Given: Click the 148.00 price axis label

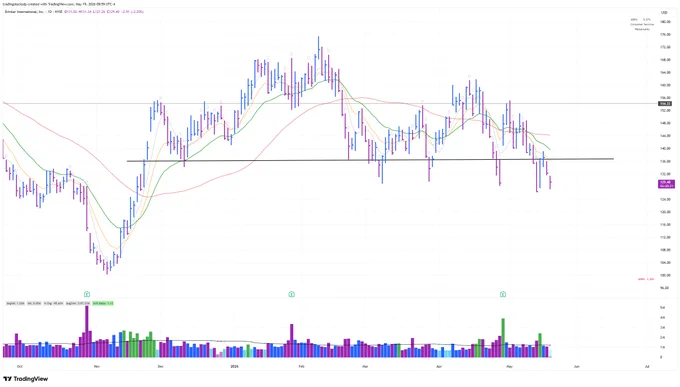Looking at the screenshot, I should pos(665,123).
